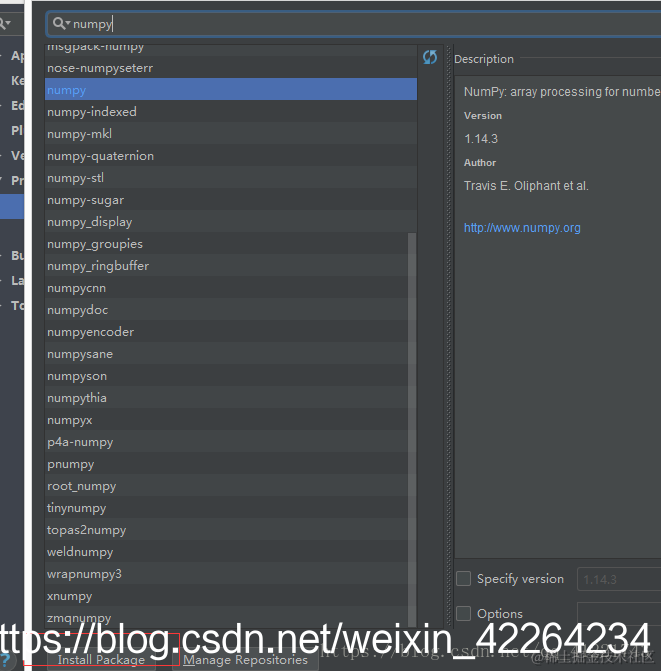This screenshot has width=661, height=671.
Task: Click the Install Package button
Action: (101, 659)
